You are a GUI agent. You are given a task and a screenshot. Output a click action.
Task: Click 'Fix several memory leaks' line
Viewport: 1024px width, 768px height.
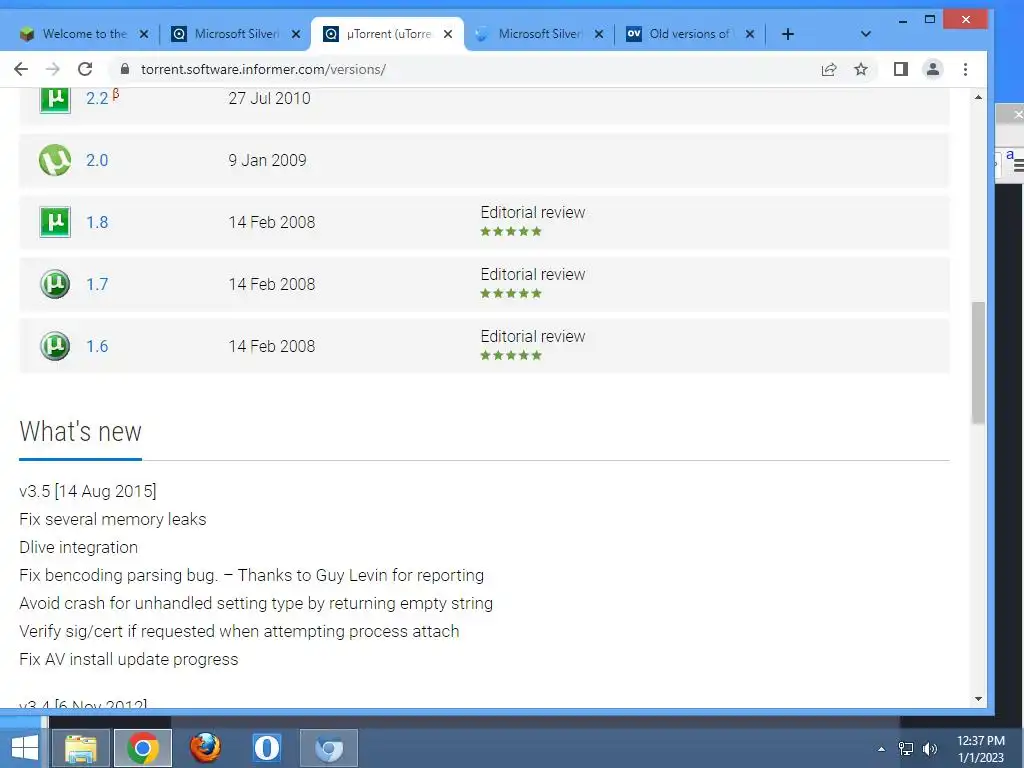(112, 519)
